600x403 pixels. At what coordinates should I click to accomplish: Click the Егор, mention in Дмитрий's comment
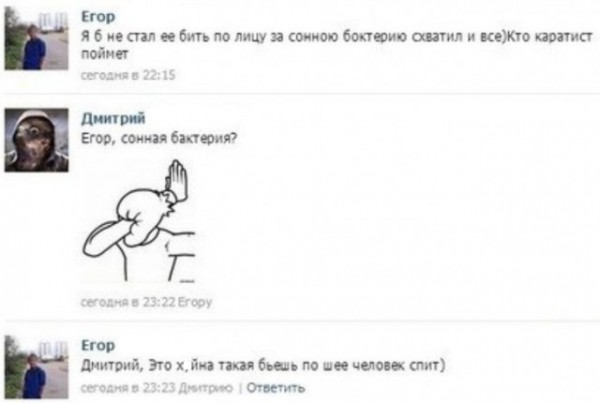click(98, 138)
